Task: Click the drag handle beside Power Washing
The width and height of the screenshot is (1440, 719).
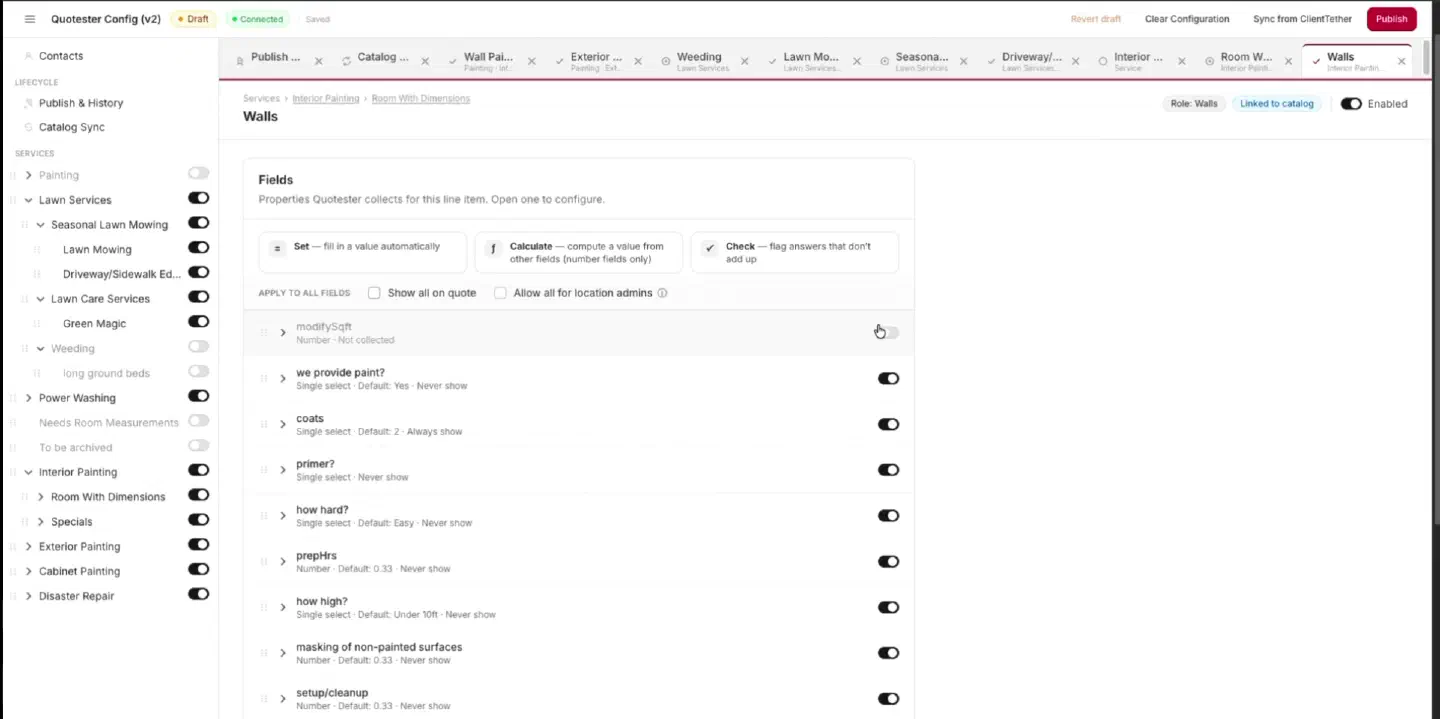Action: 14,398
